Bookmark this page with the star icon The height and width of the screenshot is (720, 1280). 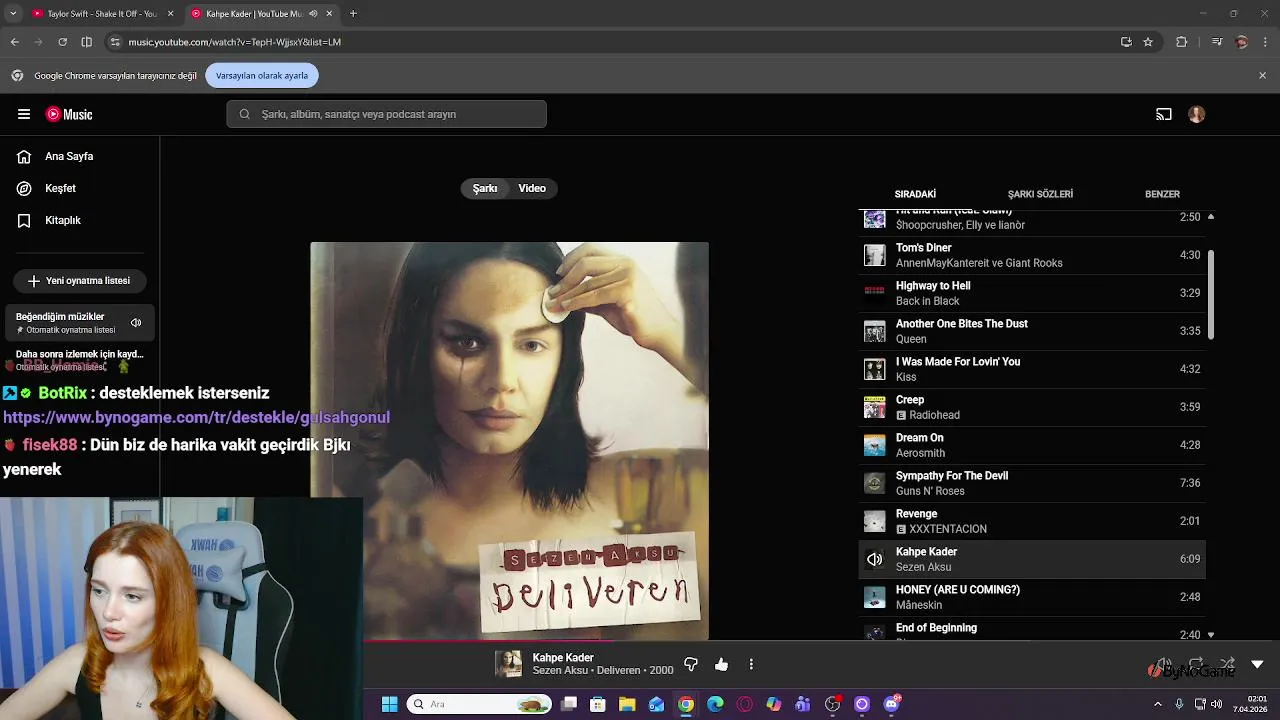click(1148, 42)
